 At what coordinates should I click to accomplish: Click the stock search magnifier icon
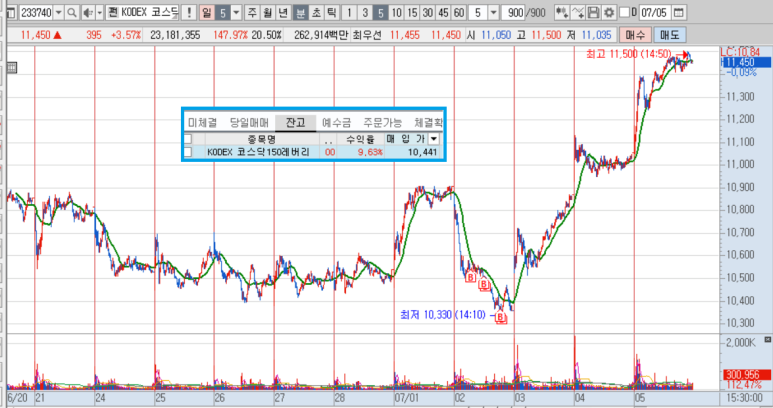click(x=71, y=12)
